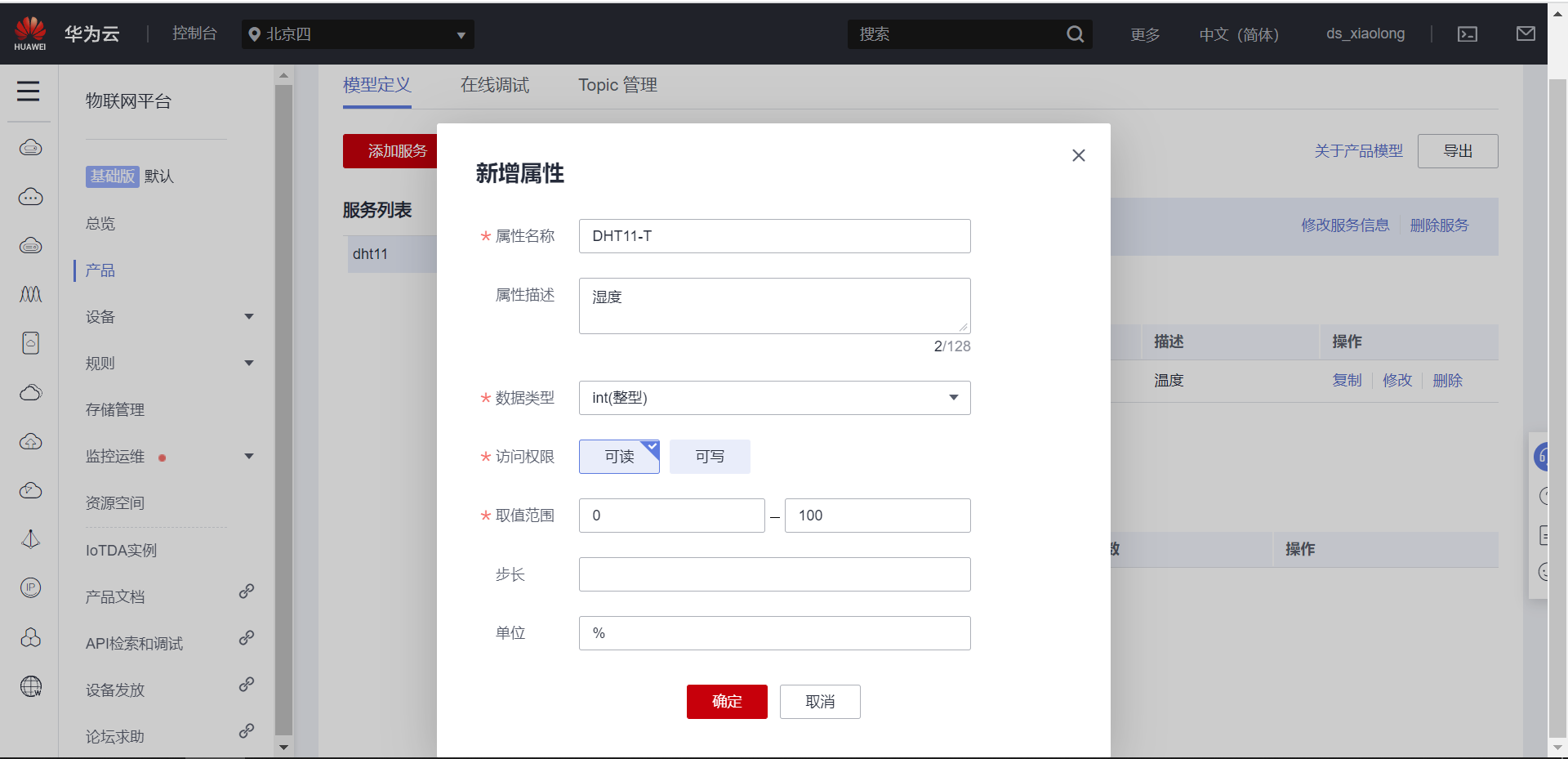1568x759 pixels.
Task: Open the 更多 menu in top bar
Action: pyautogui.click(x=1145, y=34)
